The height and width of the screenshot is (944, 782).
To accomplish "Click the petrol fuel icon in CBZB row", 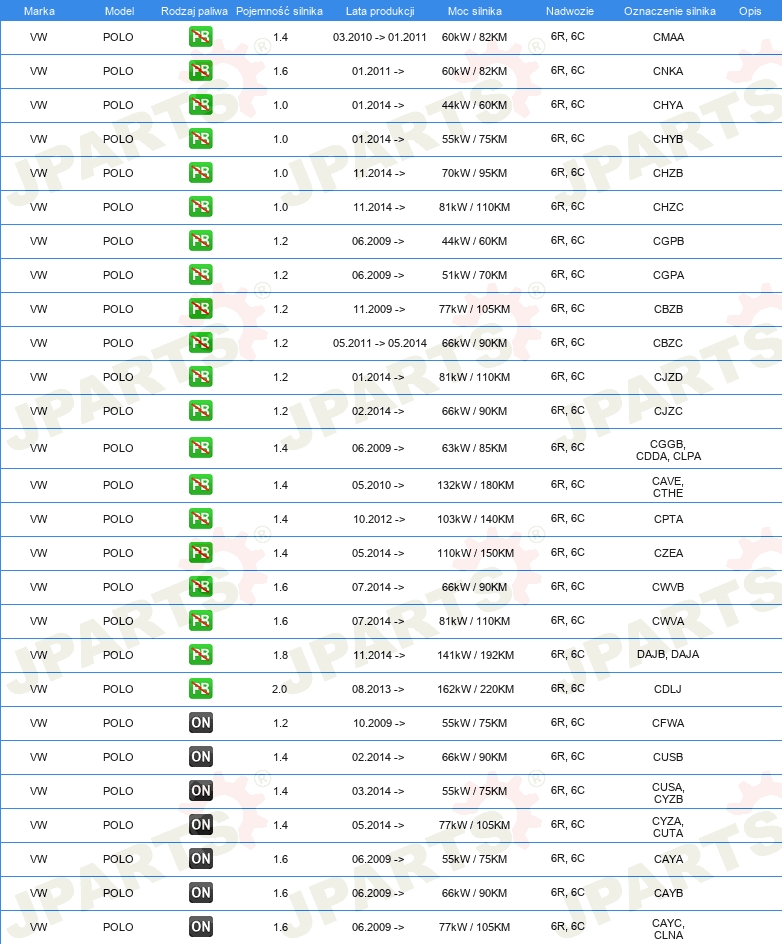I will (x=200, y=309).
